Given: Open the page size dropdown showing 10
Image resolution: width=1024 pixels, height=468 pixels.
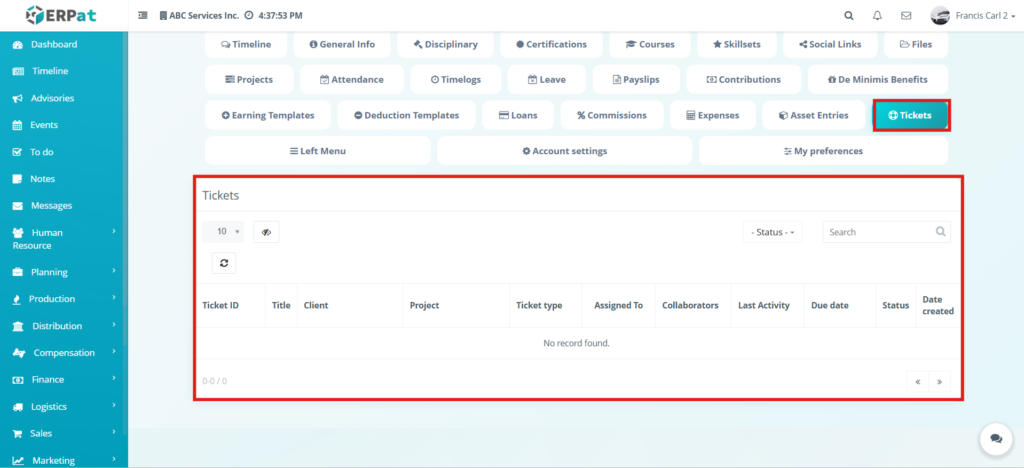Looking at the screenshot, I should (223, 232).
